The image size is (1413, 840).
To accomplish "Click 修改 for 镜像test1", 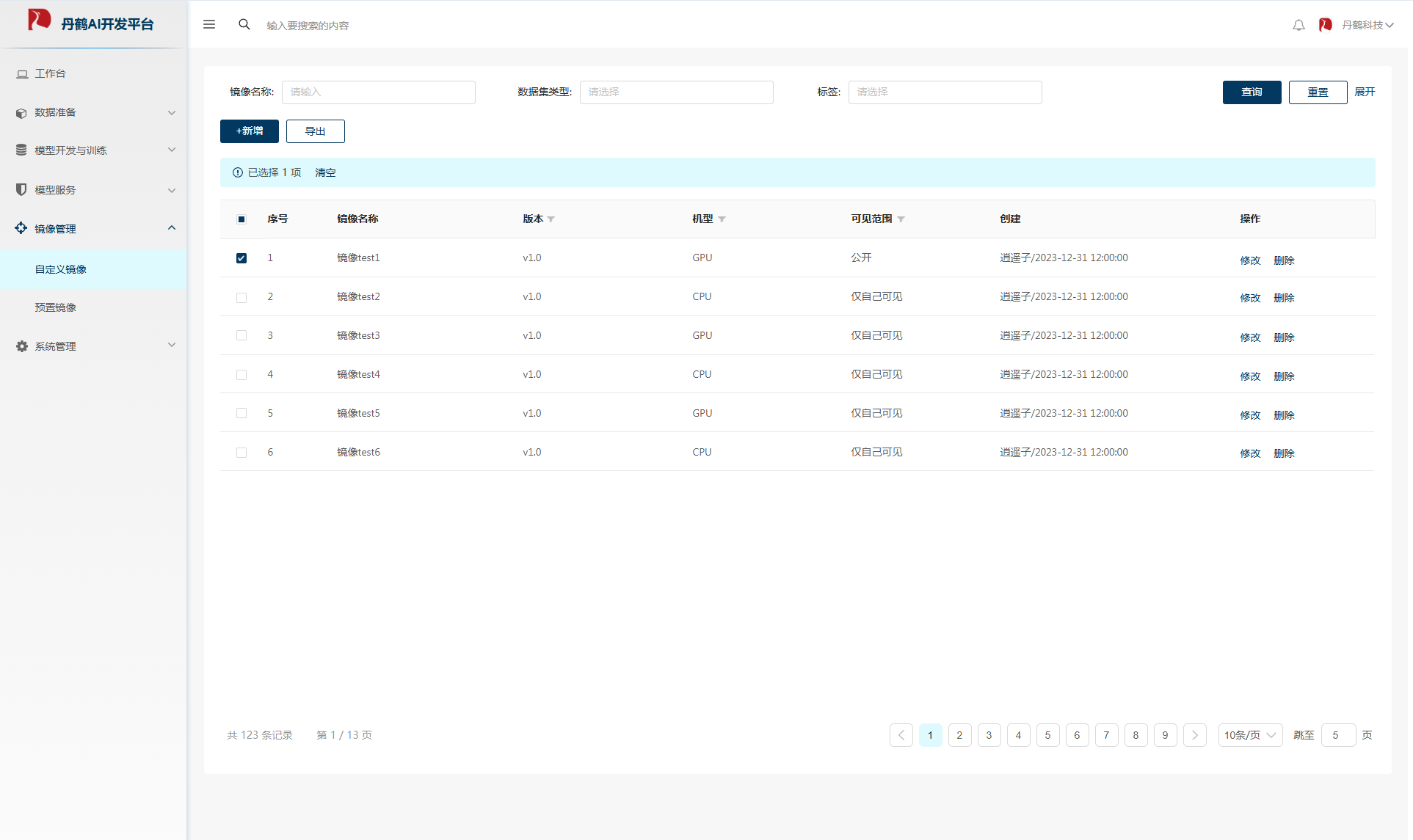I will [x=1250, y=260].
